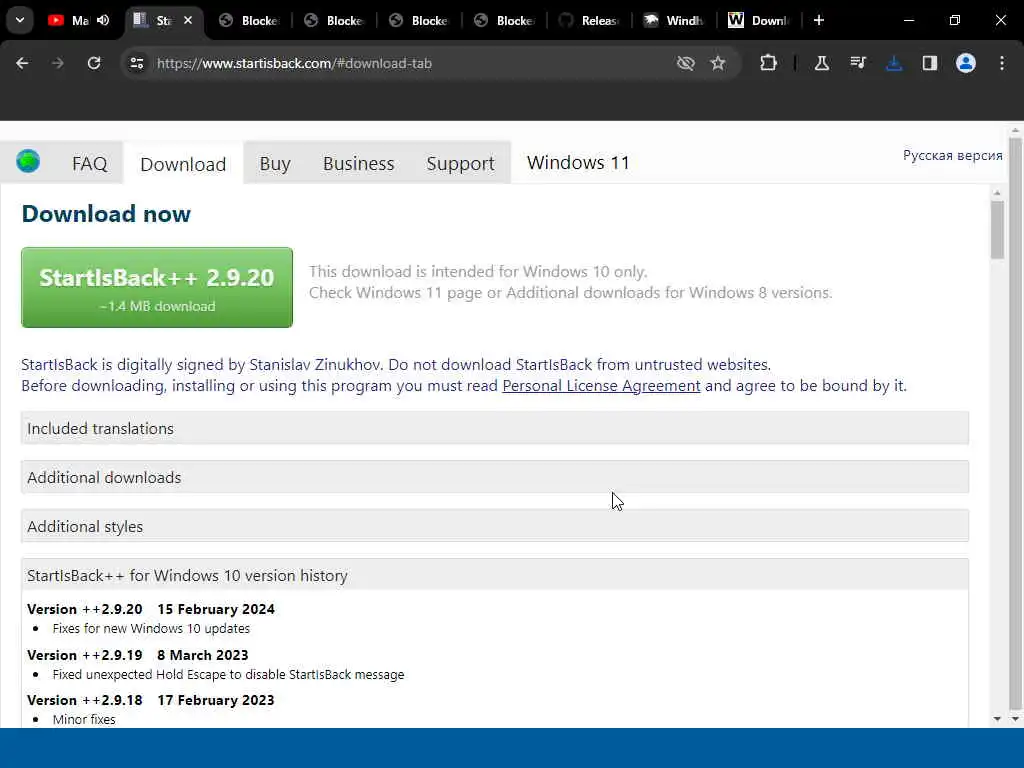This screenshot has width=1024, height=768.
Task: Open the Support page tab
Action: 460,163
